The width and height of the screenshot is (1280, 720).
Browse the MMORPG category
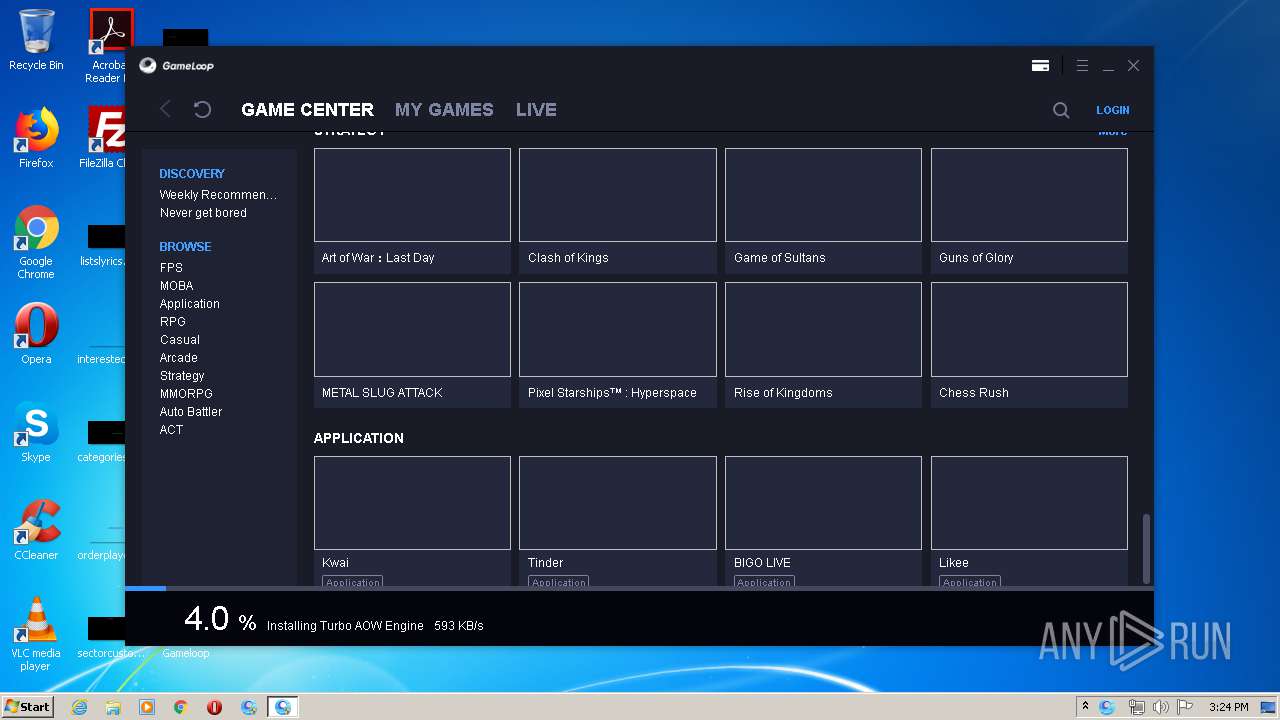(x=186, y=394)
